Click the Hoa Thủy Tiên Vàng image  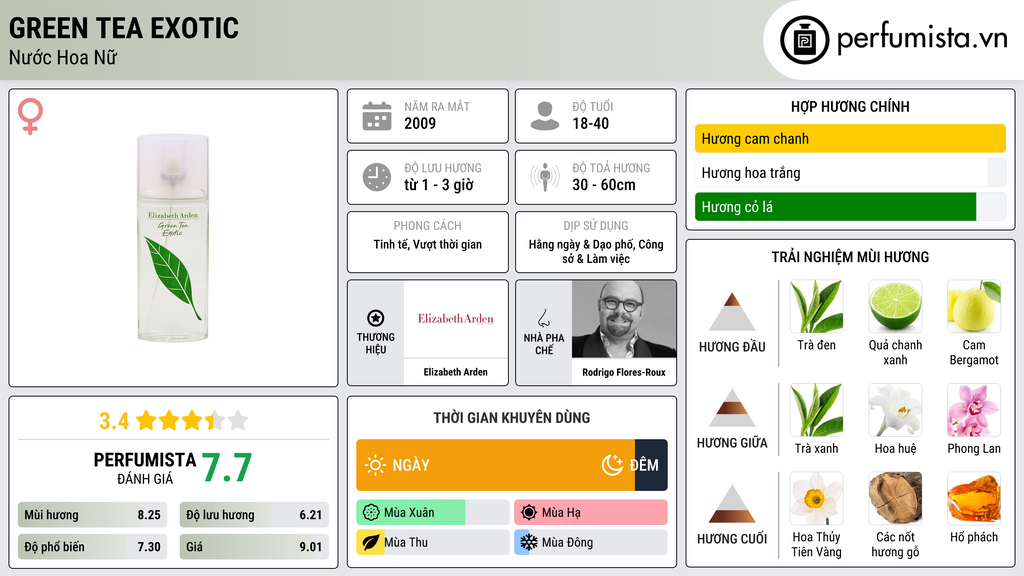pos(816,499)
